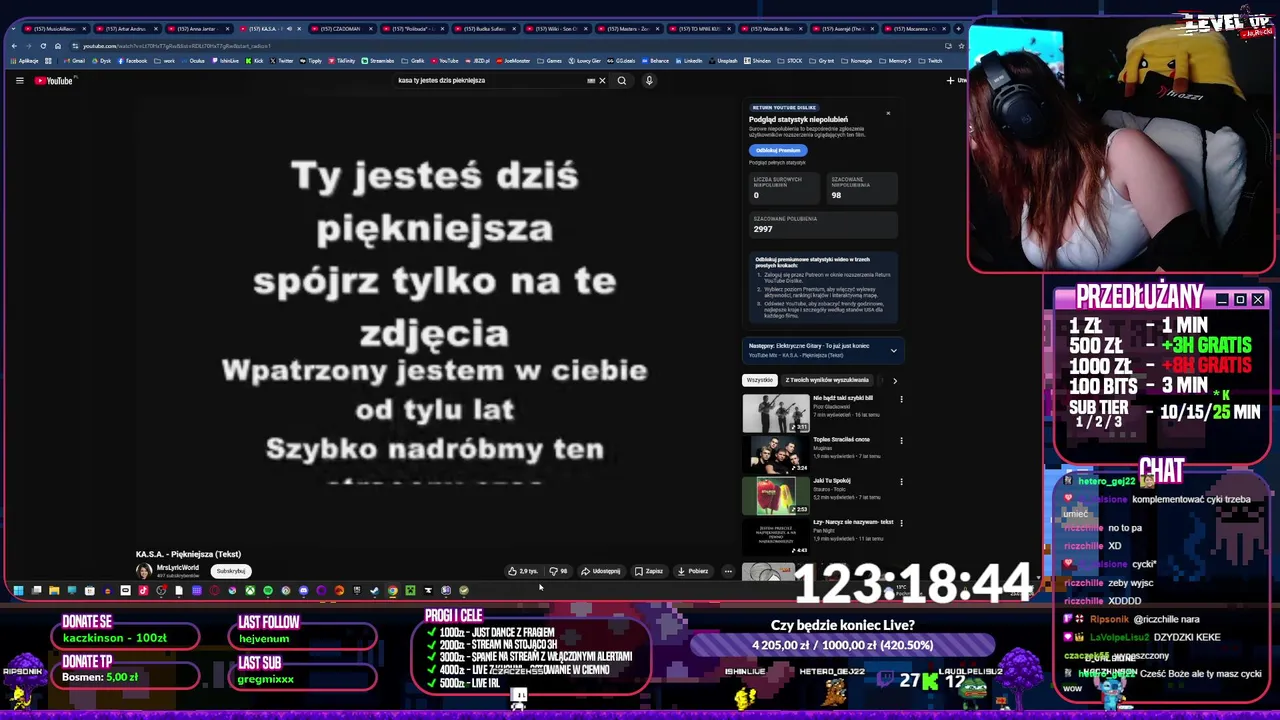Open MrsLyricWorld channel avatar
Image resolution: width=1280 pixels, height=720 pixels.
pyautogui.click(x=144, y=571)
